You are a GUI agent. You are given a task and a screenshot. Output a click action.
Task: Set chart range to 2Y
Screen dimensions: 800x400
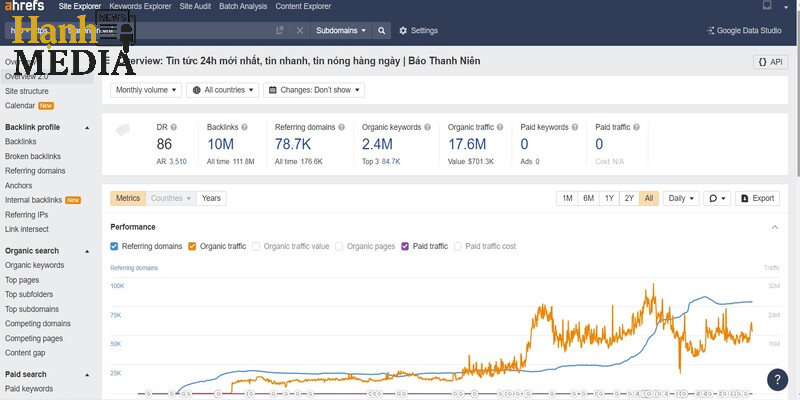629,198
